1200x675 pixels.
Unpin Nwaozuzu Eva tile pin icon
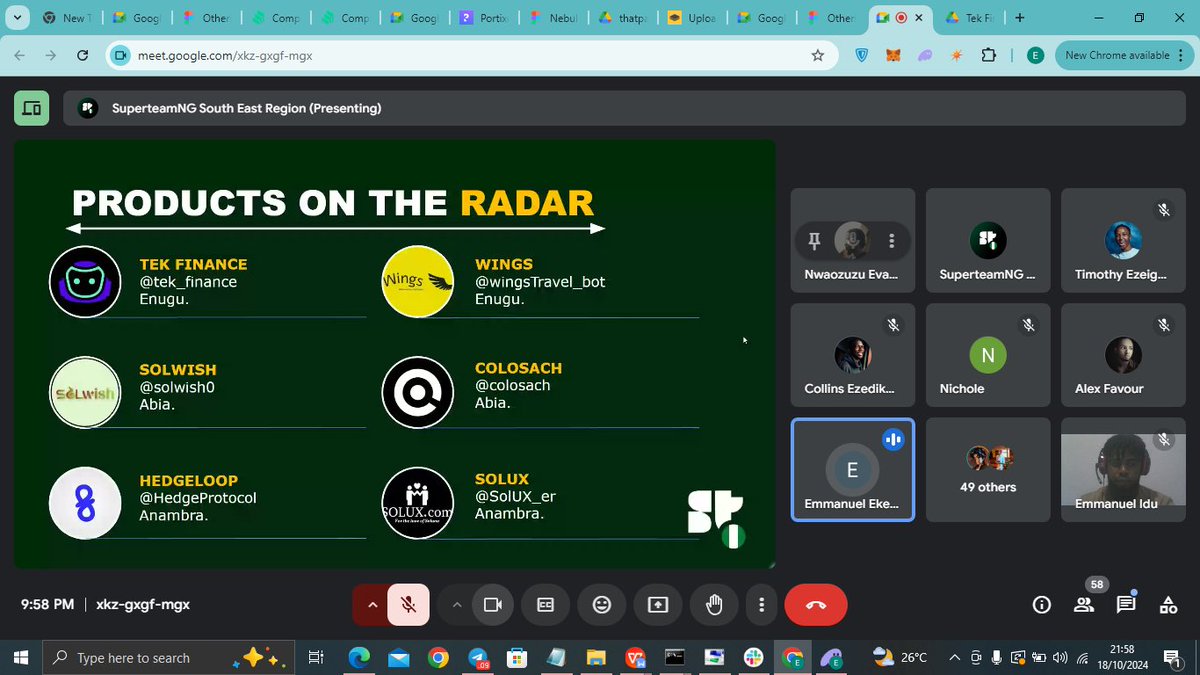coord(814,240)
